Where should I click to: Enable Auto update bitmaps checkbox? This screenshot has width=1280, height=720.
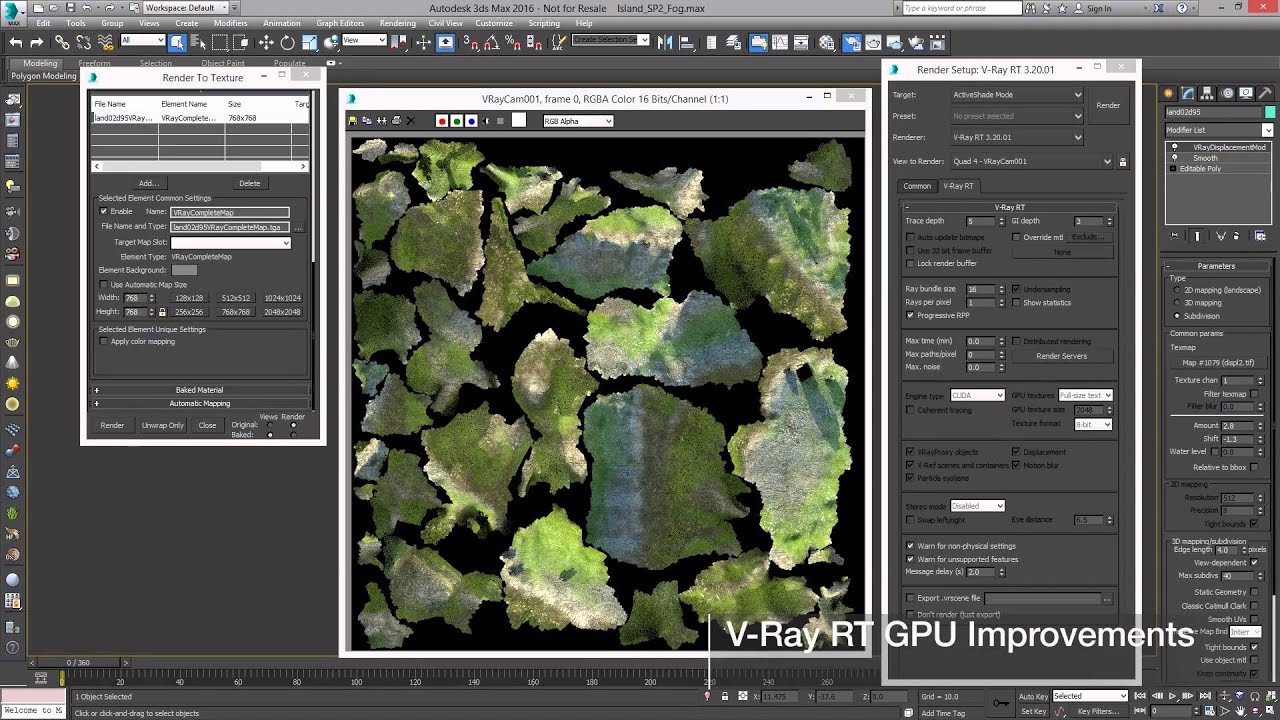point(910,237)
